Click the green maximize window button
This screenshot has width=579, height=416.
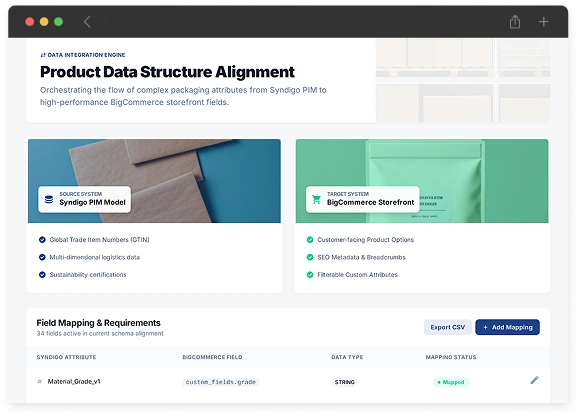[58, 22]
